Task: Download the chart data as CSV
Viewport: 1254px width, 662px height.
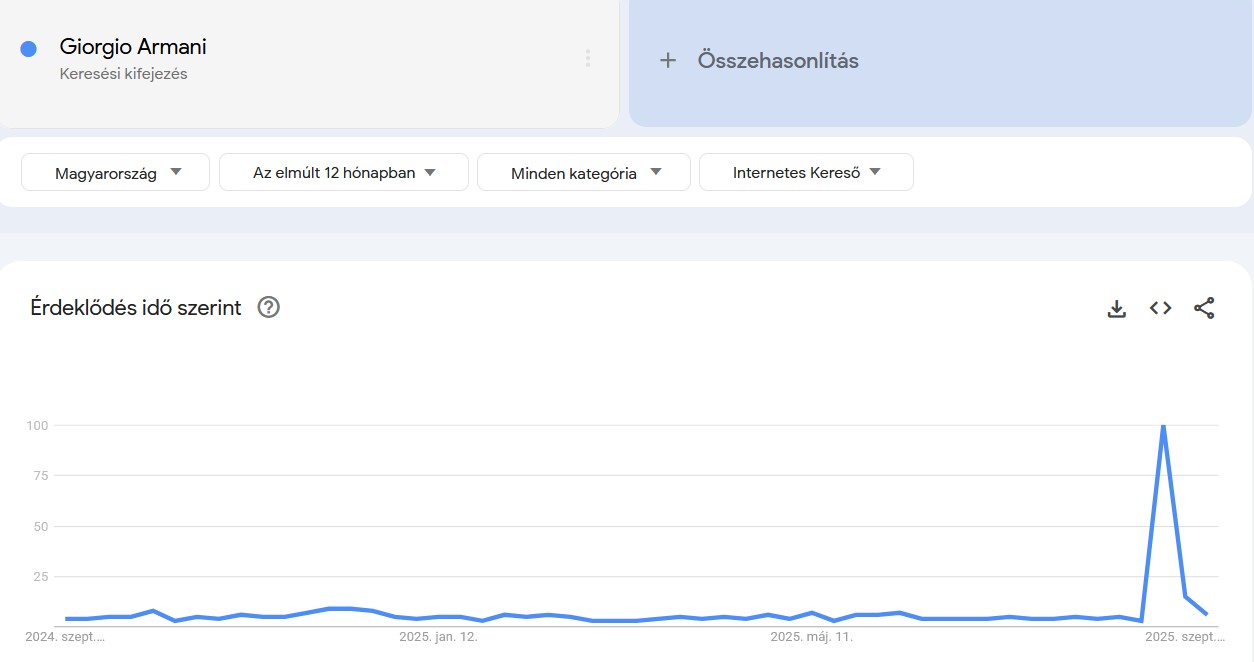Action: 1116,308
